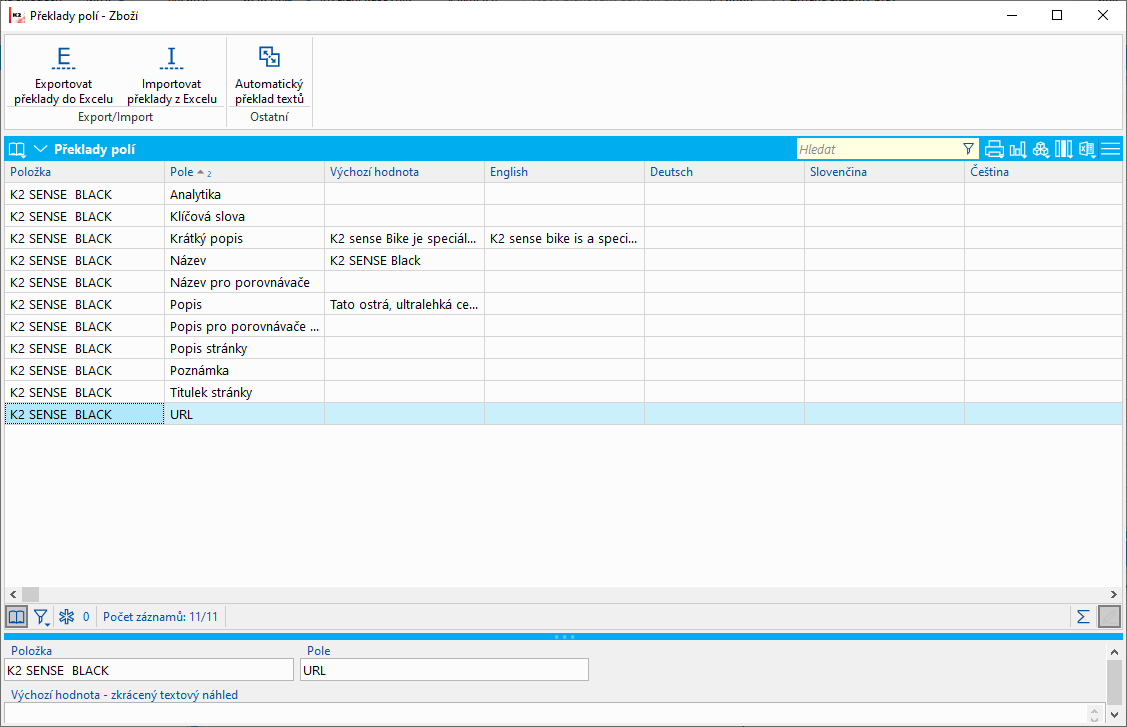Screen dimensions: 1127x727
Task: Click Počet záznamů: 11/11 status text
Action: (x=160, y=617)
